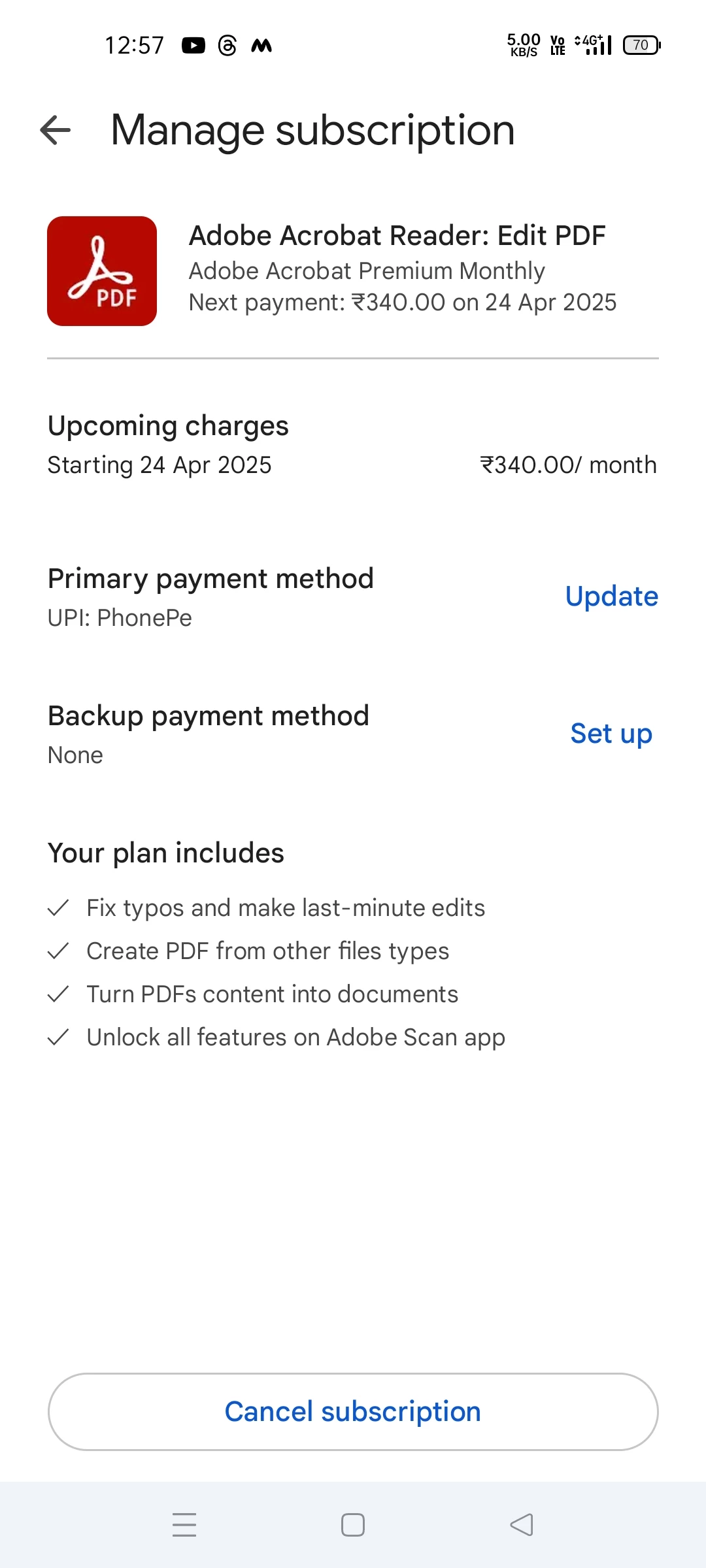706x1568 pixels.
Task: Tap the YouTube notification icon in status bar
Action: (x=193, y=46)
